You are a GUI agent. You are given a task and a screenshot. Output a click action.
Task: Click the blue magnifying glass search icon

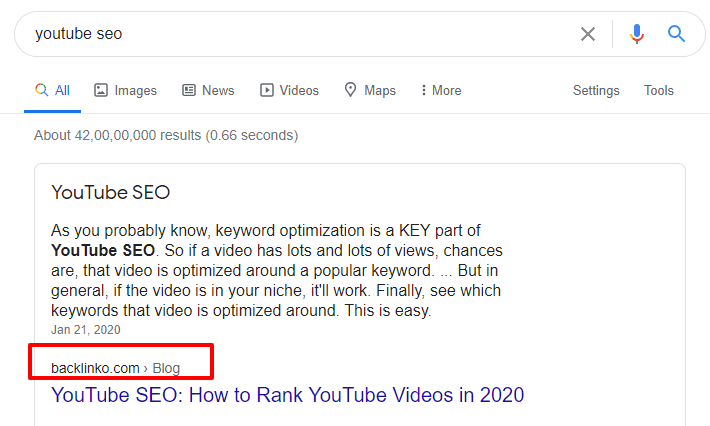(676, 34)
